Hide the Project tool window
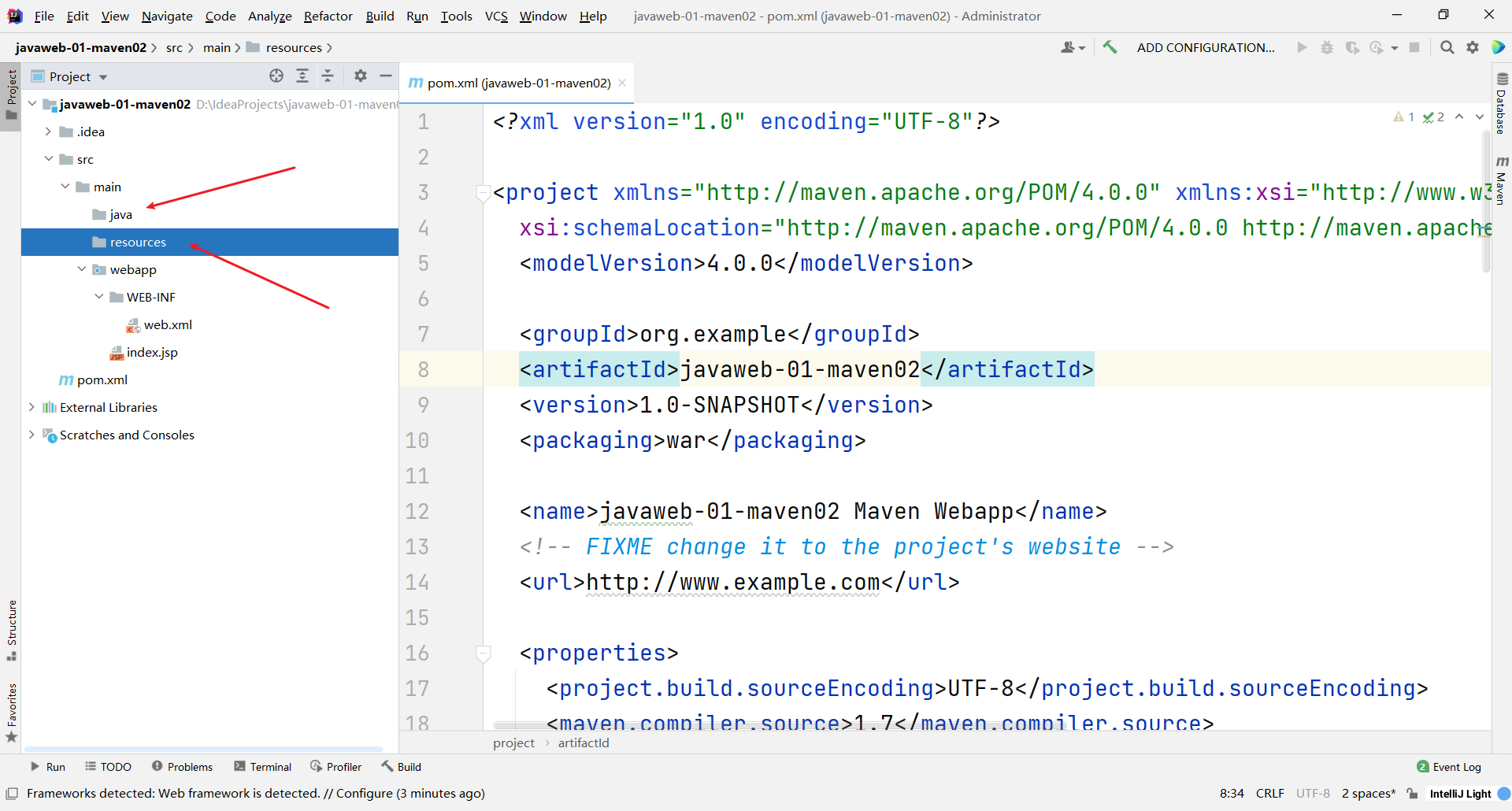Image resolution: width=1512 pixels, height=811 pixels. click(386, 76)
